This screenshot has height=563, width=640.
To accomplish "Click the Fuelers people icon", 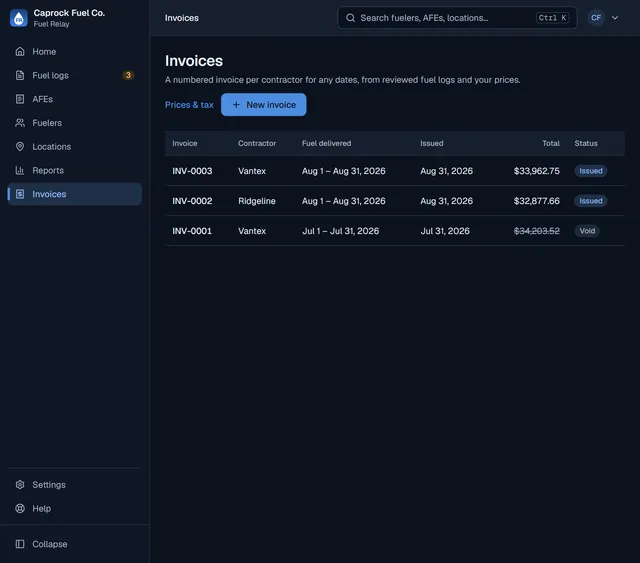I will pyautogui.click(x=20, y=122).
